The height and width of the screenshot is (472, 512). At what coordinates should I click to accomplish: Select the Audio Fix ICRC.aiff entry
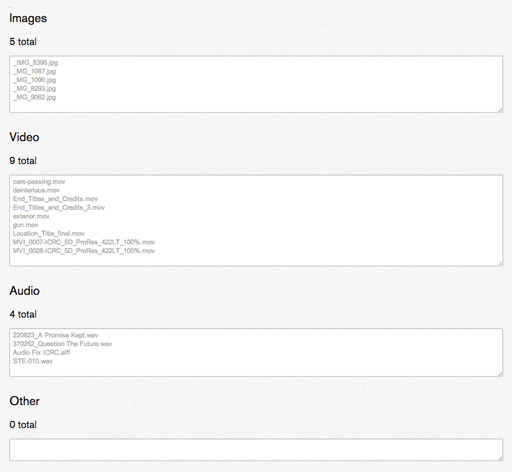(x=42, y=353)
